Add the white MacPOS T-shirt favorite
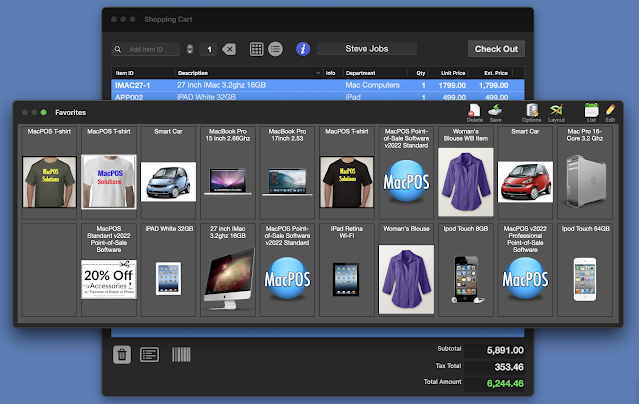Screen dimensions: 639x404 click(x=109, y=173)
